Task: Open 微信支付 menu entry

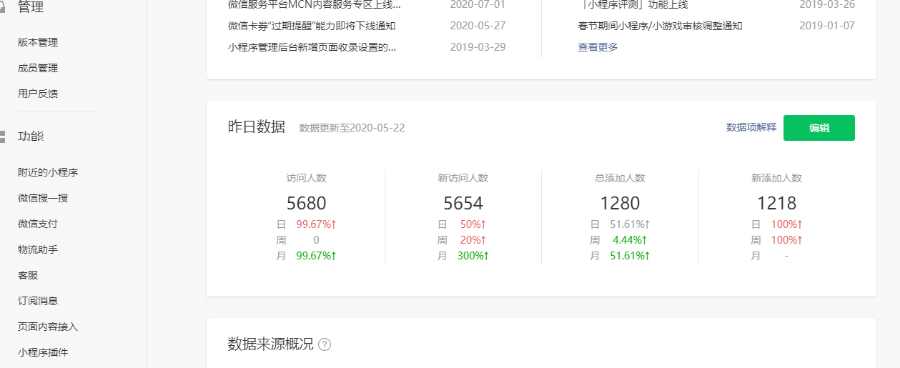Action: coord(38,224)
